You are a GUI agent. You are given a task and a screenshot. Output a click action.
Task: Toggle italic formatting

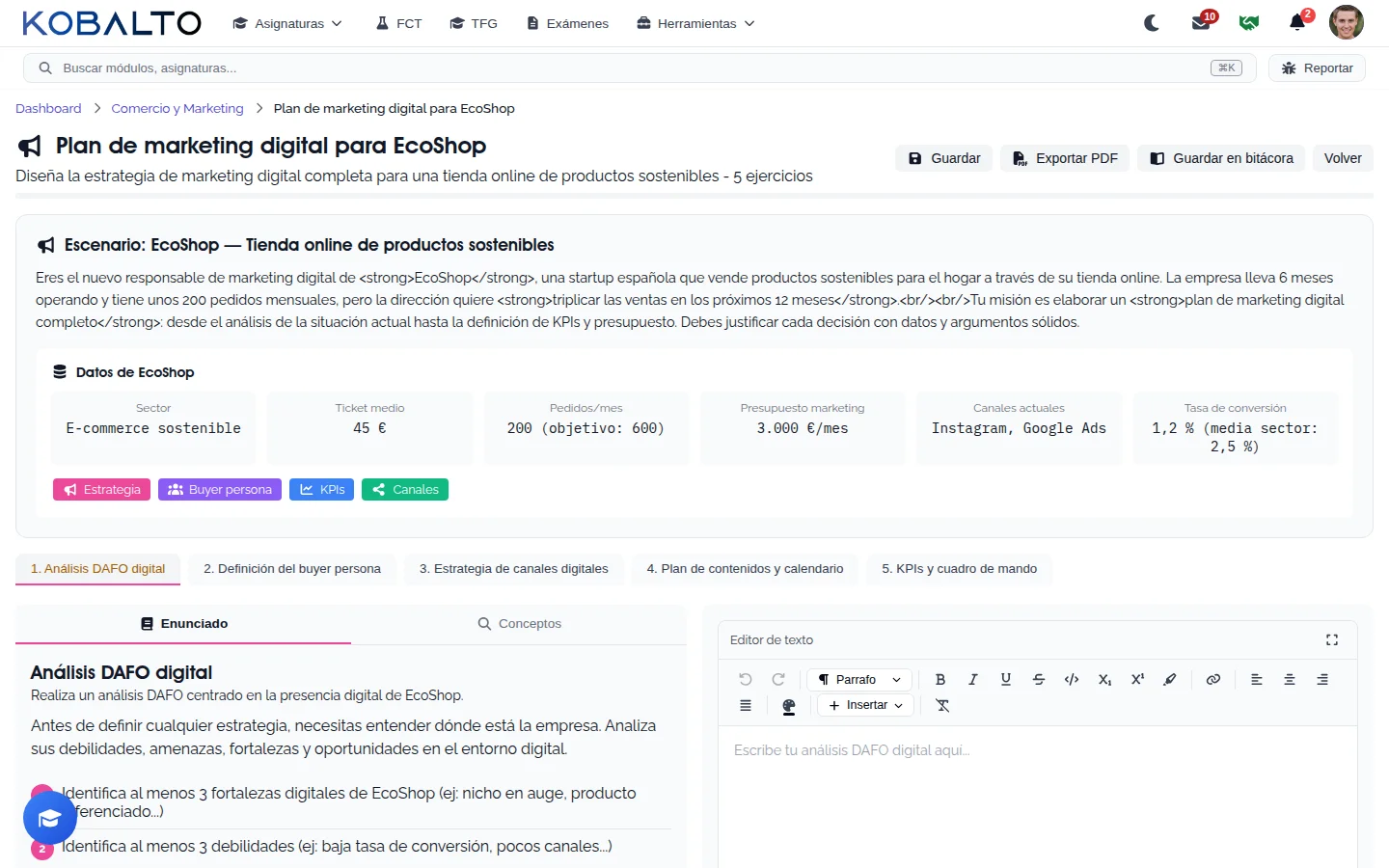click(973, 679)
